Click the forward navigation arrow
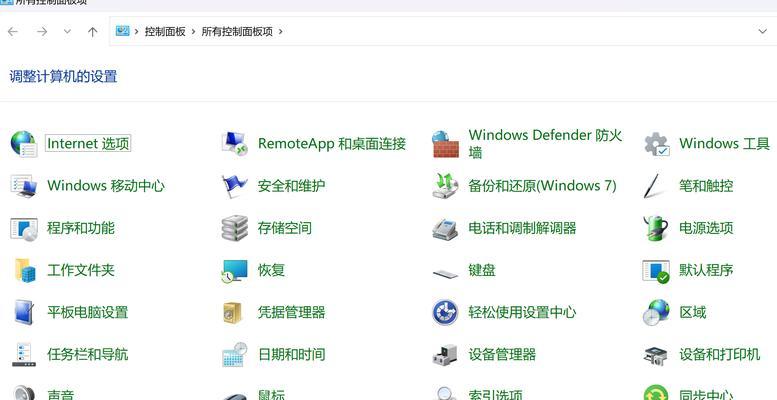 [42, 32]
